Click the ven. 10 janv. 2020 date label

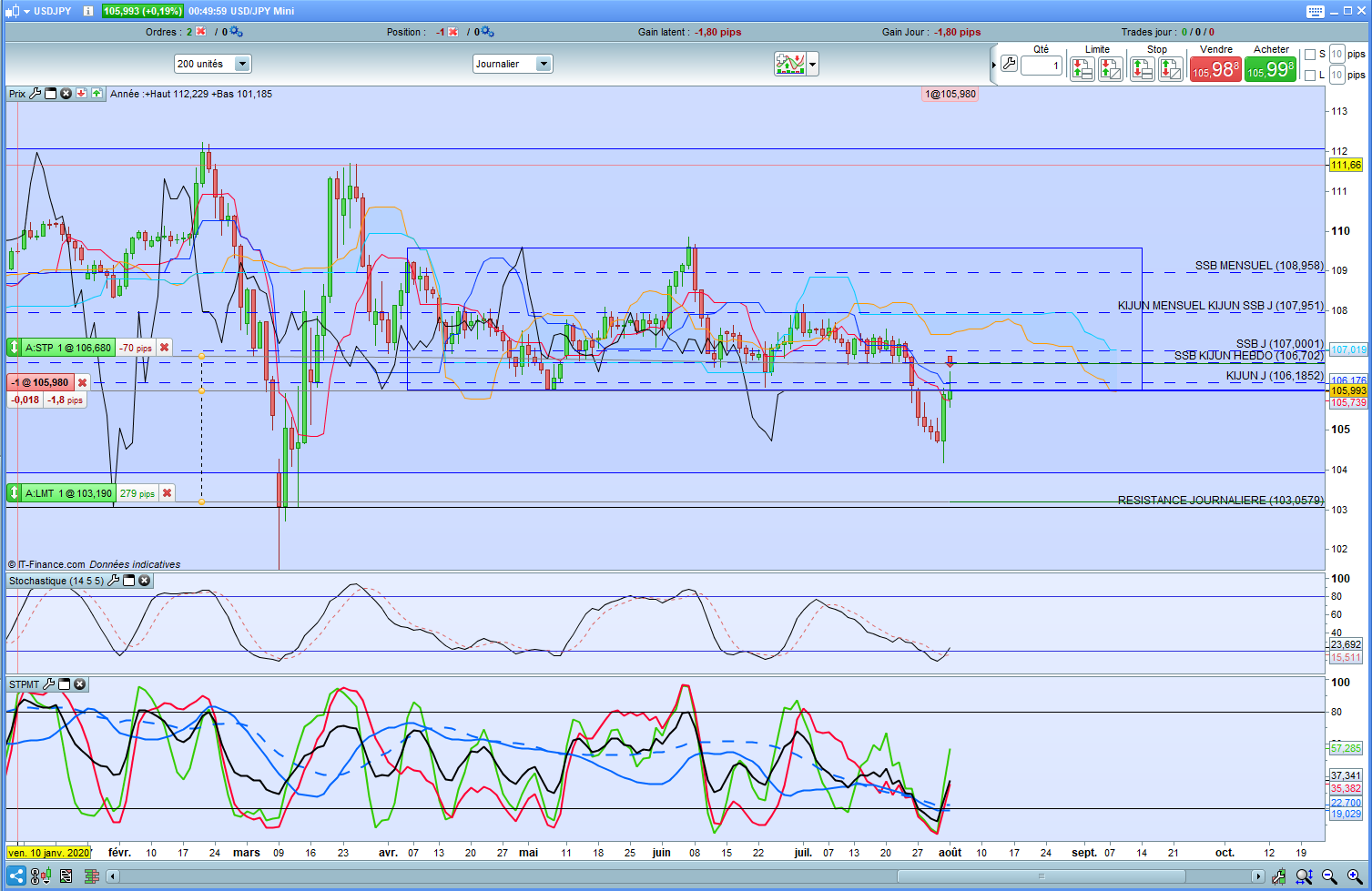(x=49, y=853)
